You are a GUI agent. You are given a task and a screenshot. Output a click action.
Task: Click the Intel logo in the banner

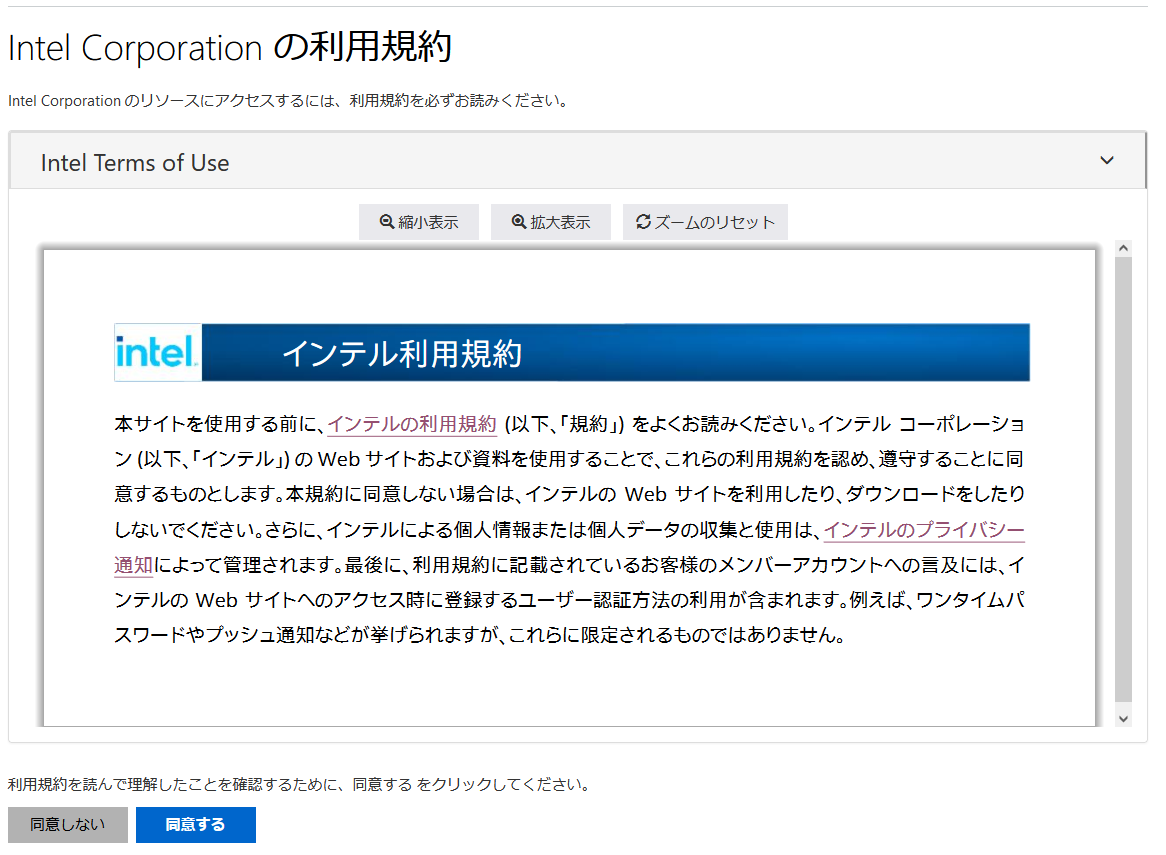pyautogui.click(x=158, y=352)
